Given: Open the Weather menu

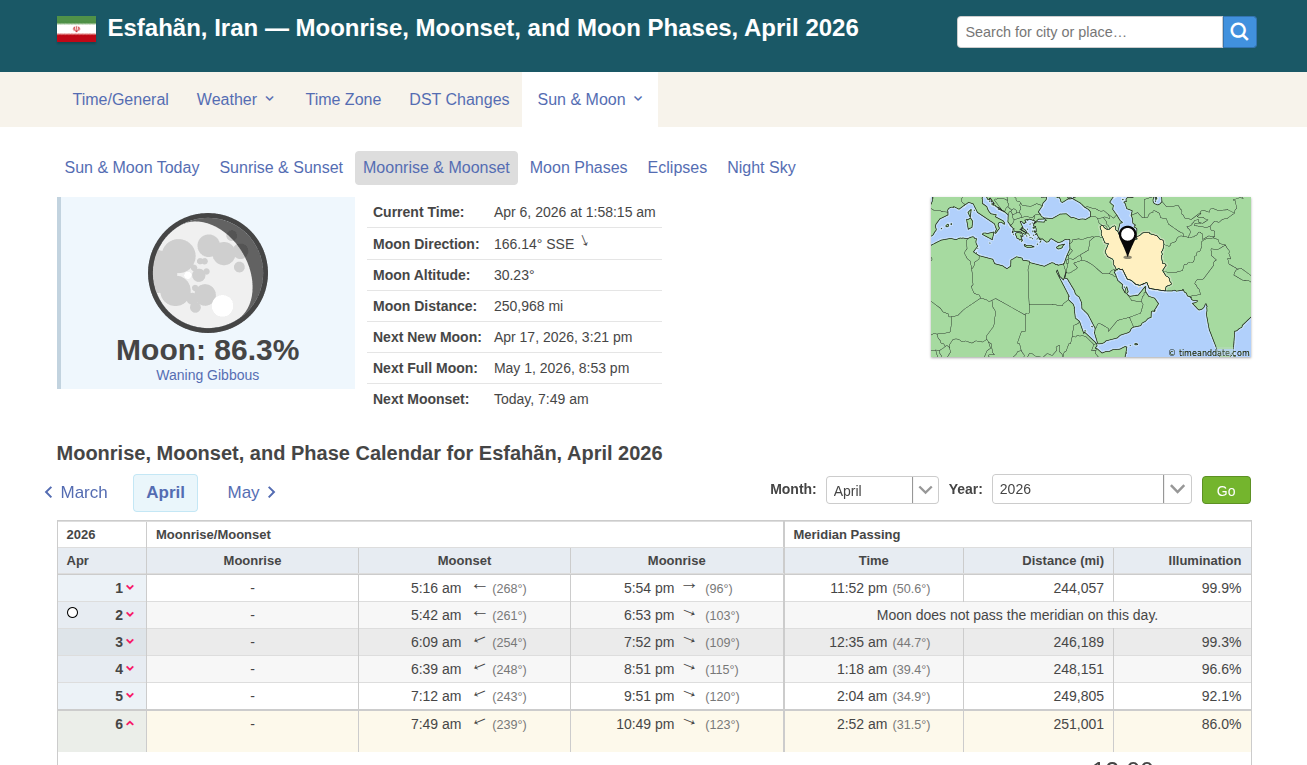Looking at the screenshot, I should tap(235, 99).
